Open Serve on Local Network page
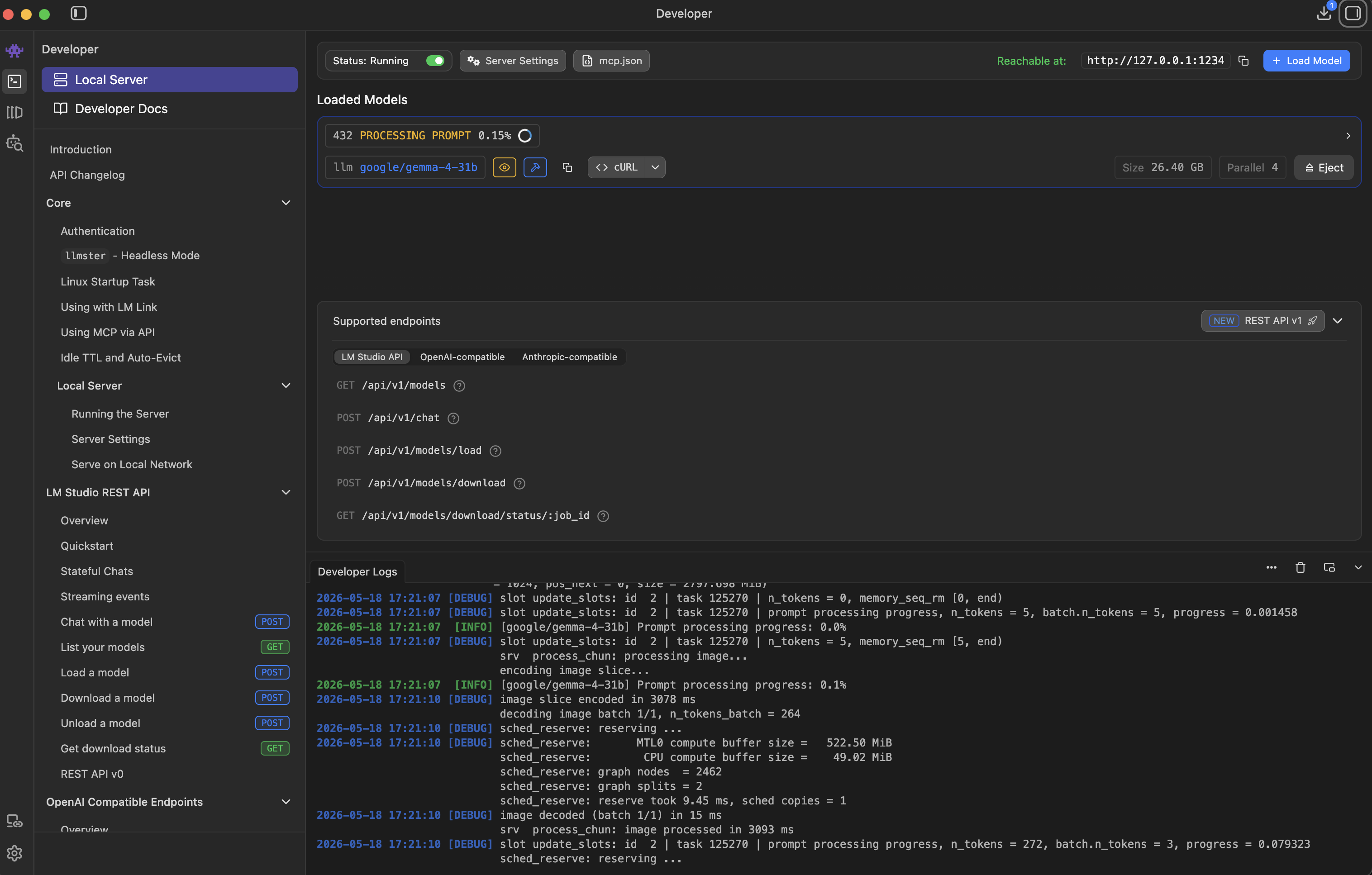This screenshot has height=875, width=1372. pyautogui.click(x=132, y=464)
